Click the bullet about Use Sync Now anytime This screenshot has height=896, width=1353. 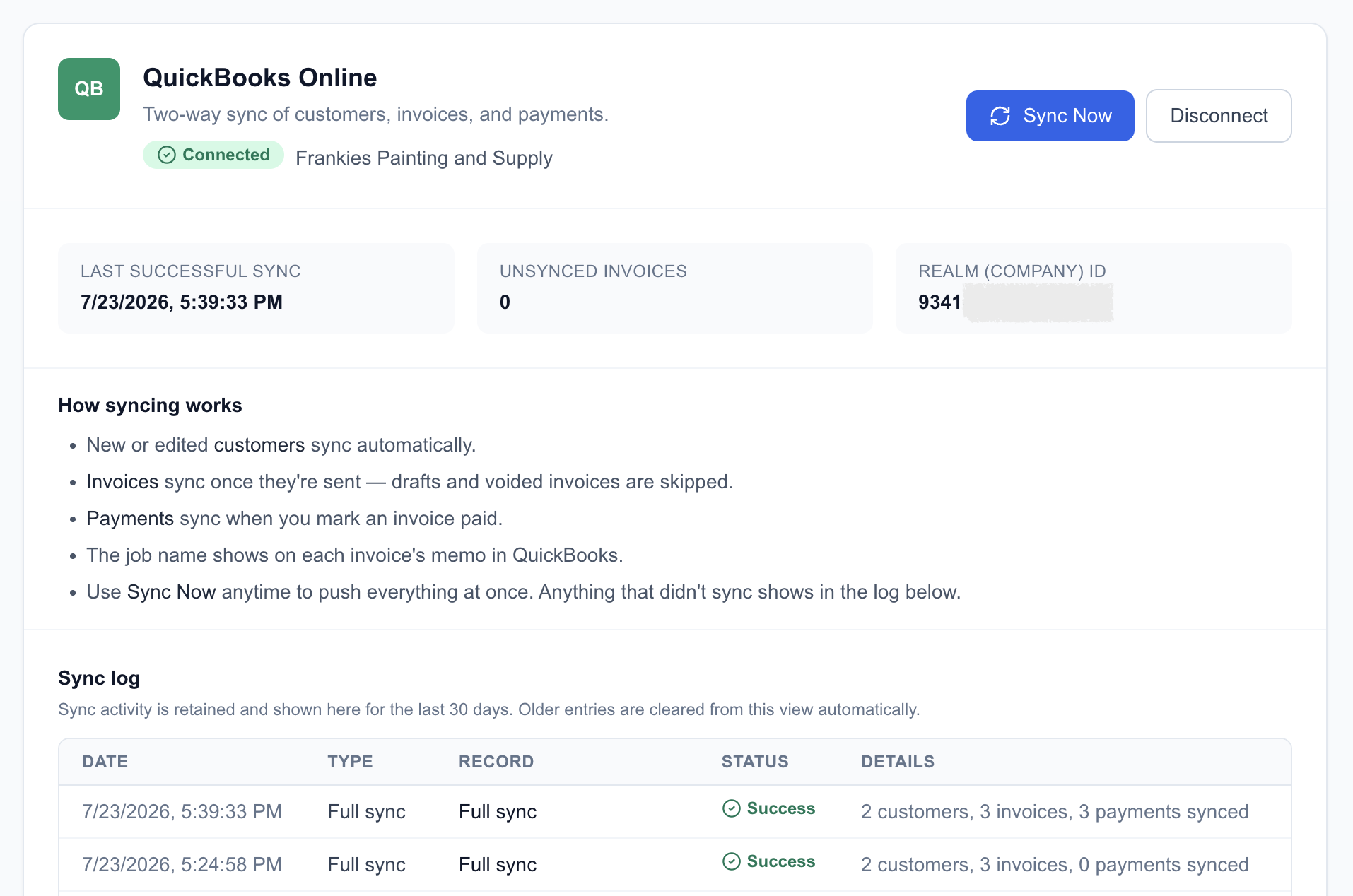pyautogui.click(x=524, y=592)
